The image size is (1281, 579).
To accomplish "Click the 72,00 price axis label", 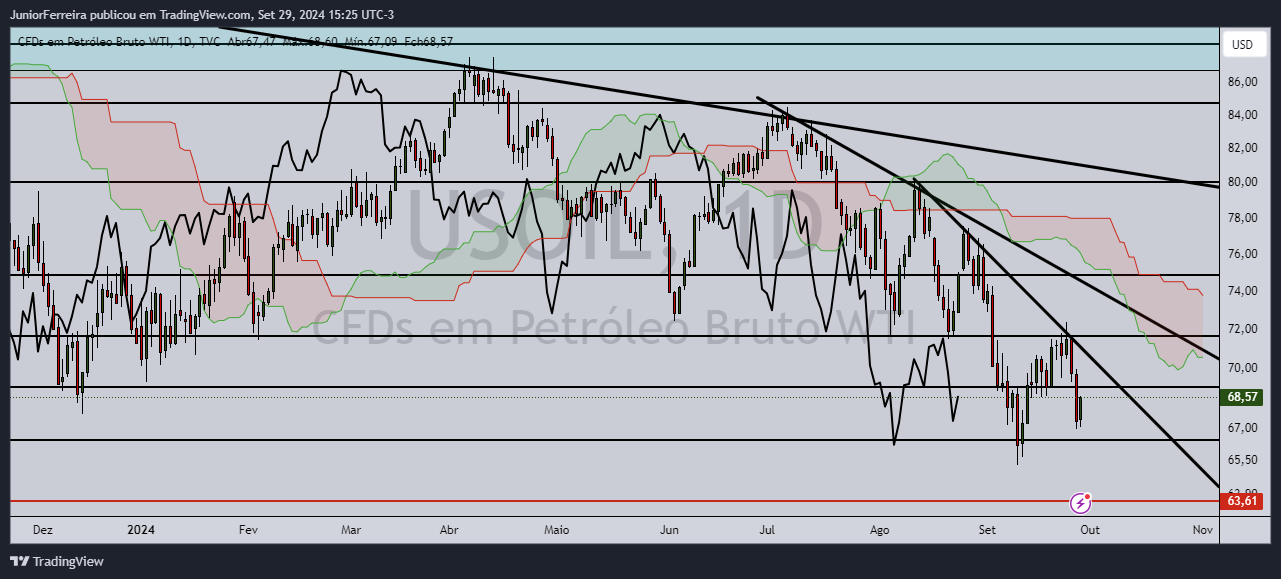I will [x=1242, y=329].
